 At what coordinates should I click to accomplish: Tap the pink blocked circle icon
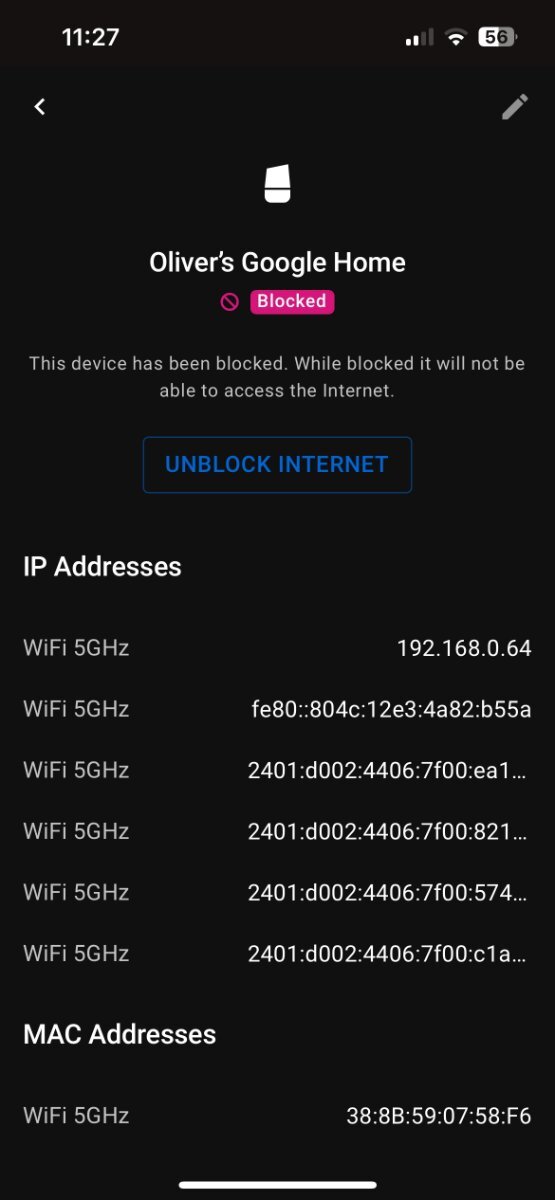[x=230, y=301]
